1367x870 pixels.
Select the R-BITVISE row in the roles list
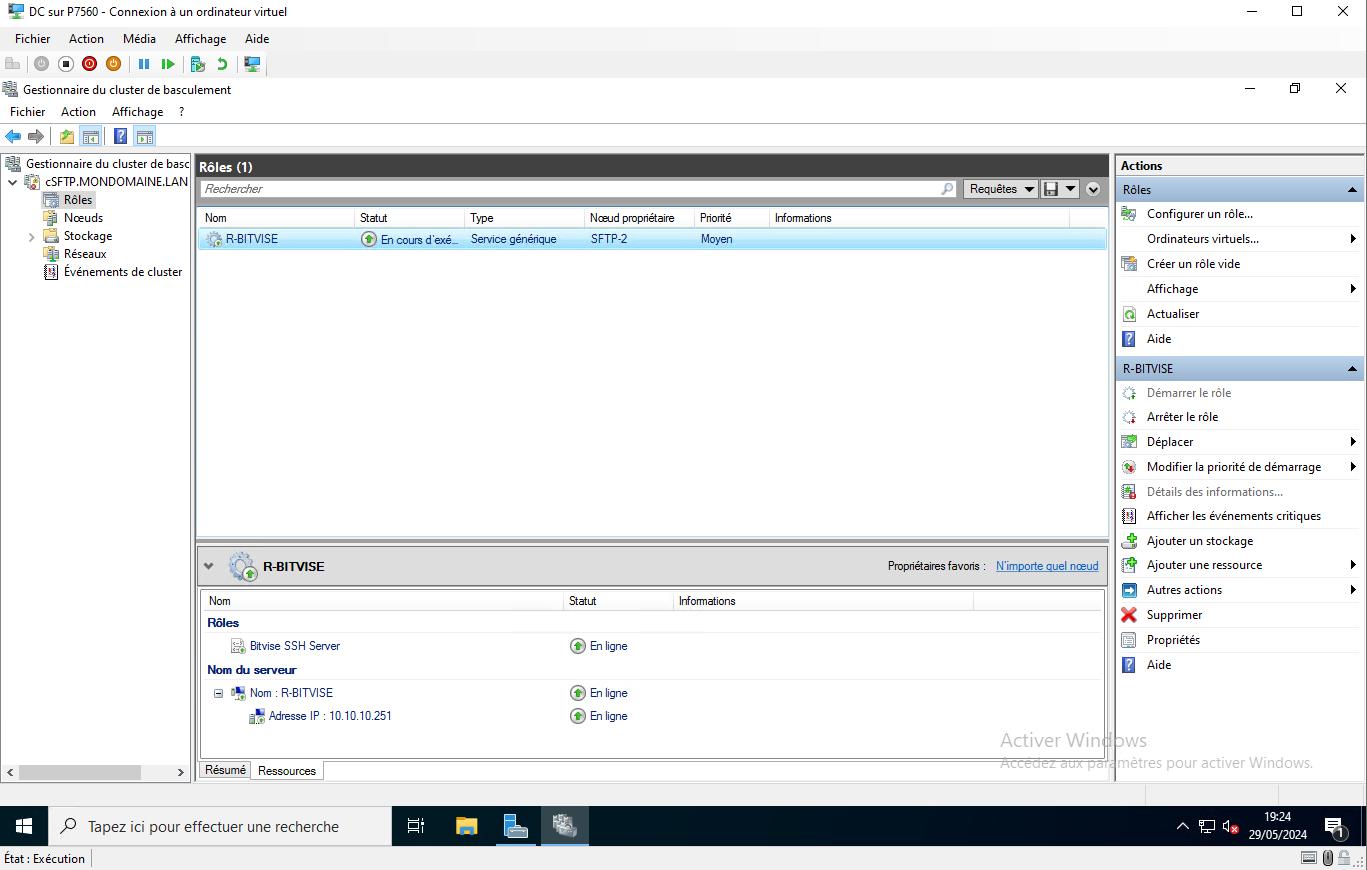pyautogui.click(x=652, y=239)
